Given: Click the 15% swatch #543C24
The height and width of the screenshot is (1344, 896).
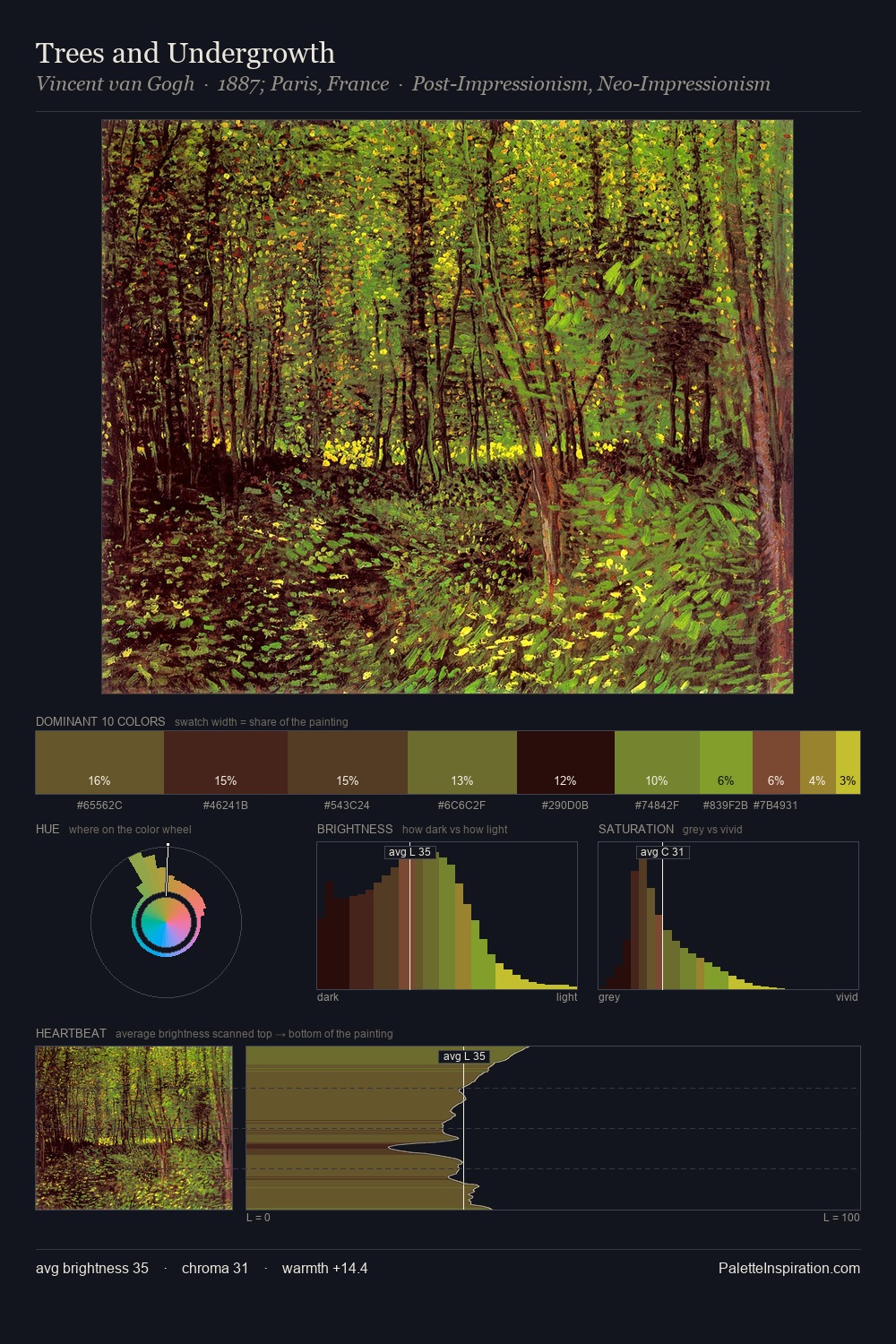Looking at the screenshot, I should (x=348, y=762).
